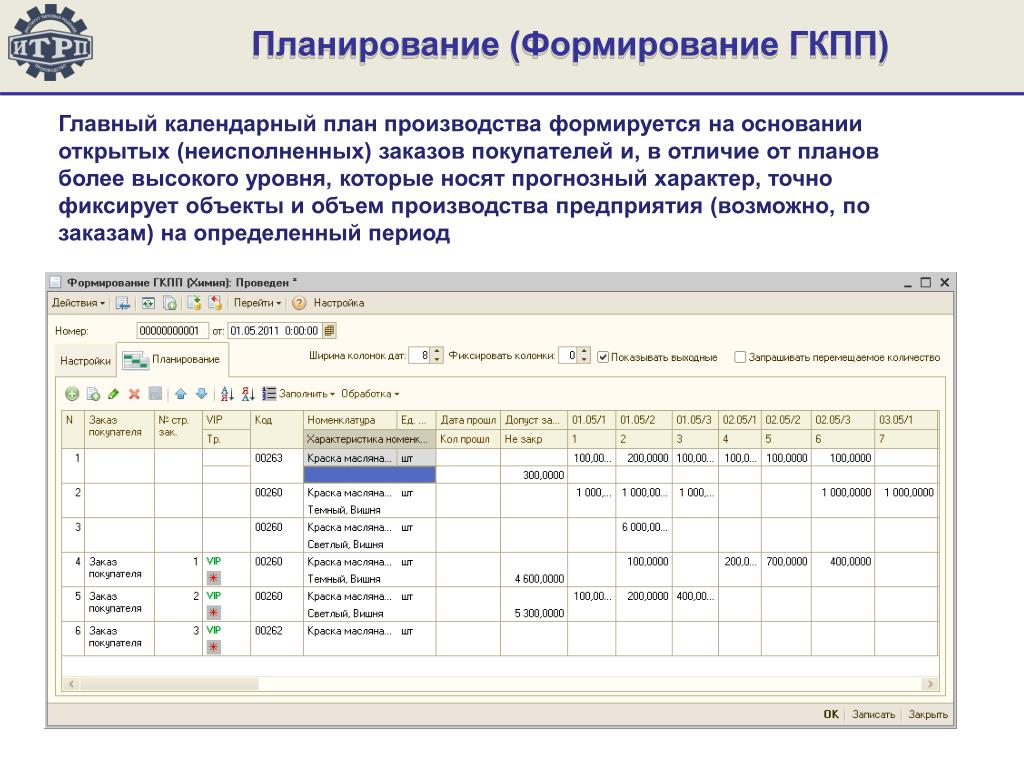Select the highlighted blue cell in row 1
This screenshot has width=1024, height=768.
(x=370, y=475)
